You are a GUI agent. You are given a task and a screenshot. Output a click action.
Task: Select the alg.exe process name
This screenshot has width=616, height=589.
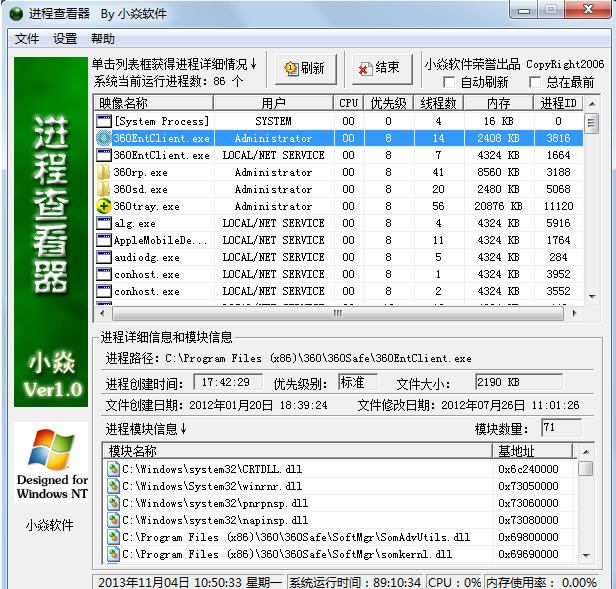[x=135, y=223]
